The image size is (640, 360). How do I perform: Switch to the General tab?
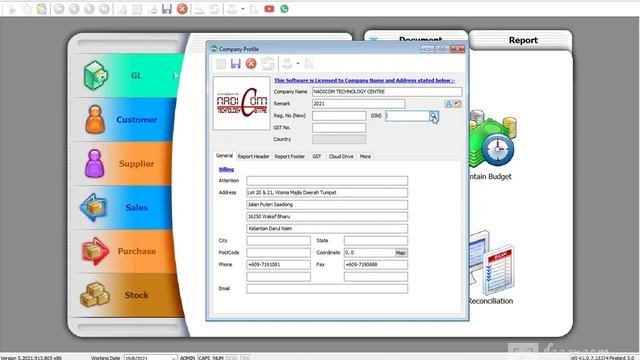[224, 156]
